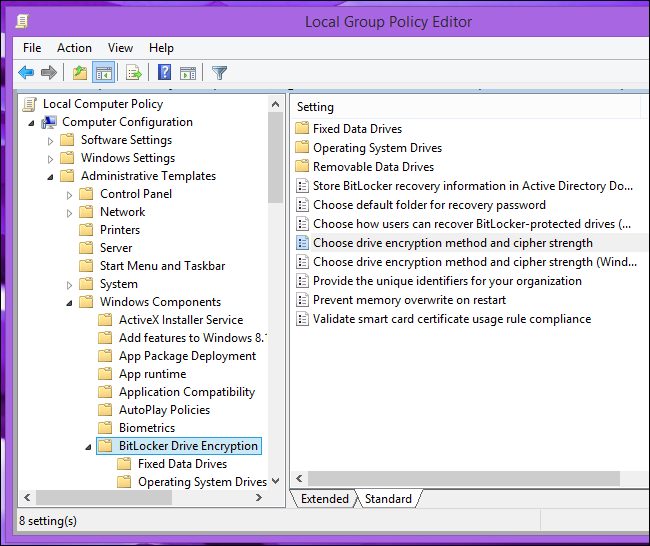650x546 pixels.
Task: Open Help via blue question mark icon
Action: pyautogui.click(x=164, y=72)
